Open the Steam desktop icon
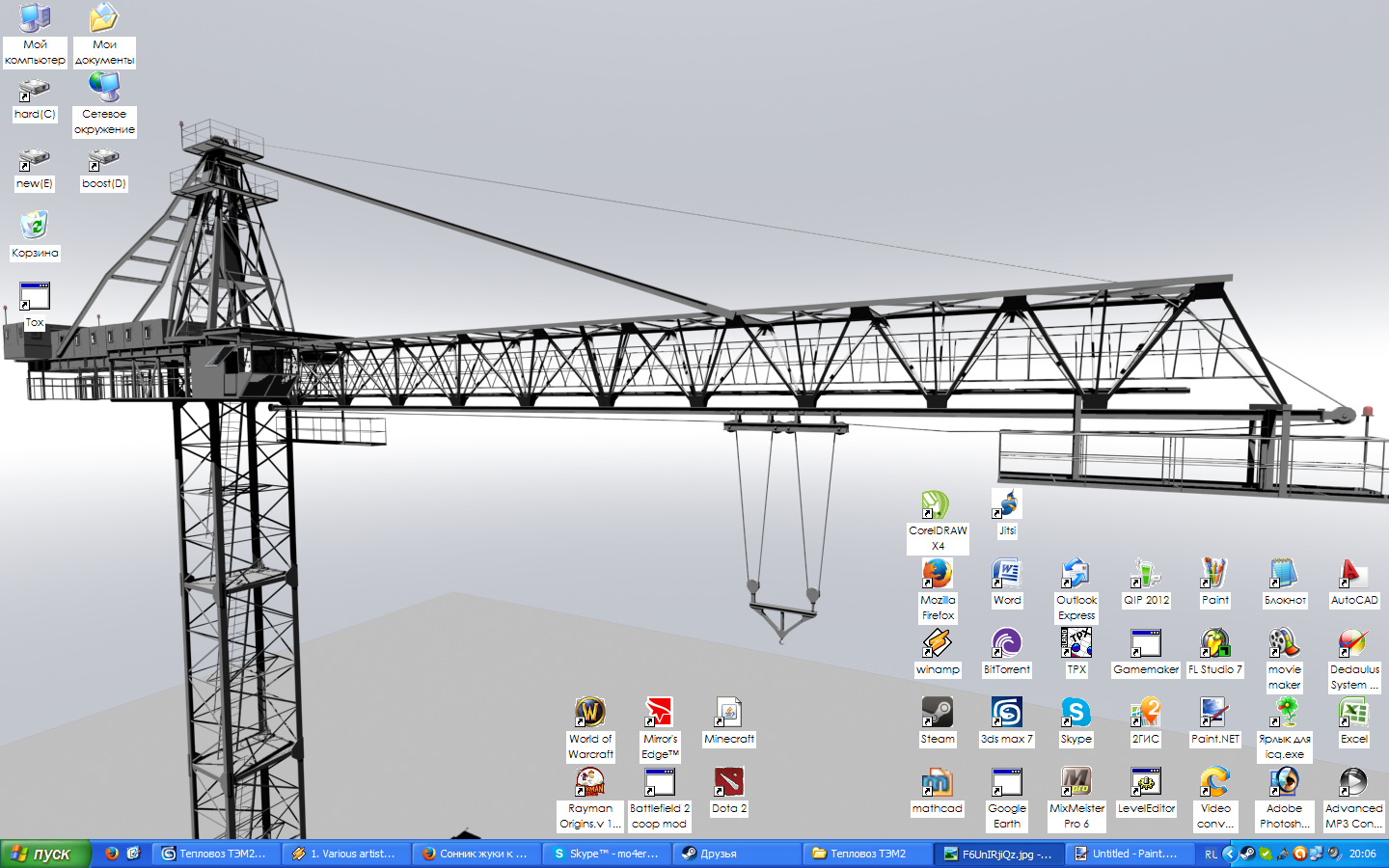Image resolution: width=1389 pixels, height=868 pixels. 937,714
